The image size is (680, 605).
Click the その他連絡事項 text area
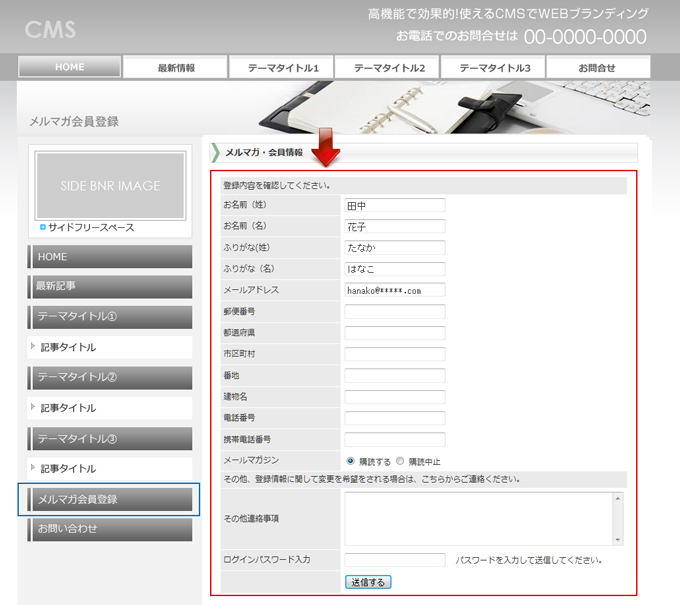[x=478, y=518]
